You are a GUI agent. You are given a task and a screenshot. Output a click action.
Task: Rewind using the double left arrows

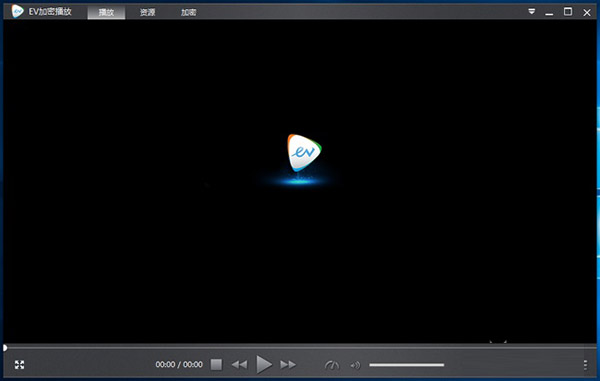pyautogui.click(x=240, y=365)
